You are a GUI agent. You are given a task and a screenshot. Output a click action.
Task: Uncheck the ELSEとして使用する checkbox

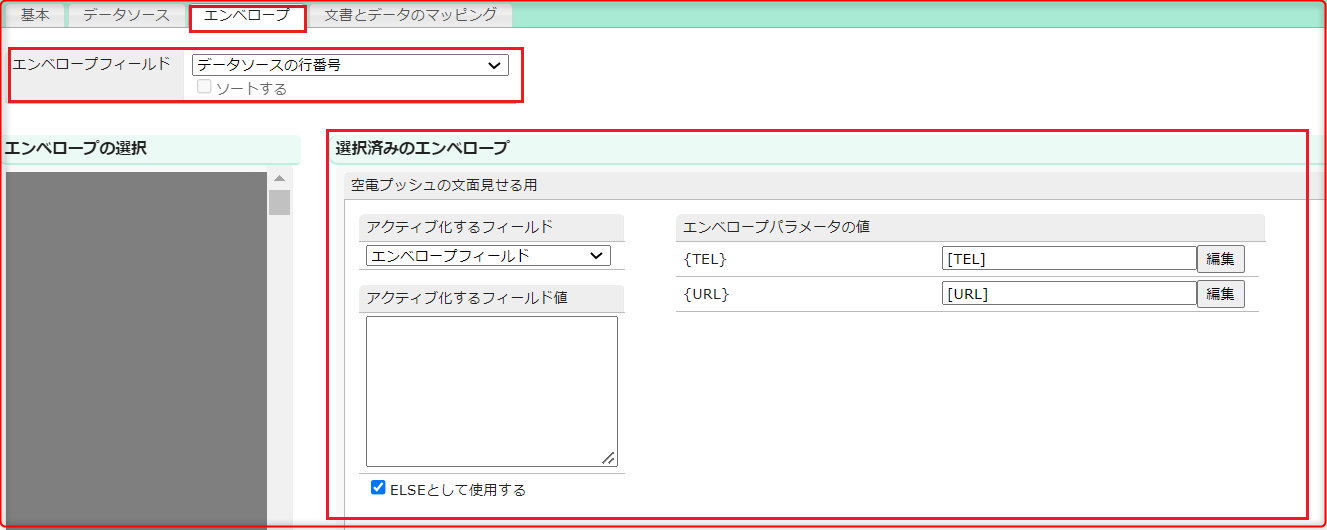click(378, 488)
